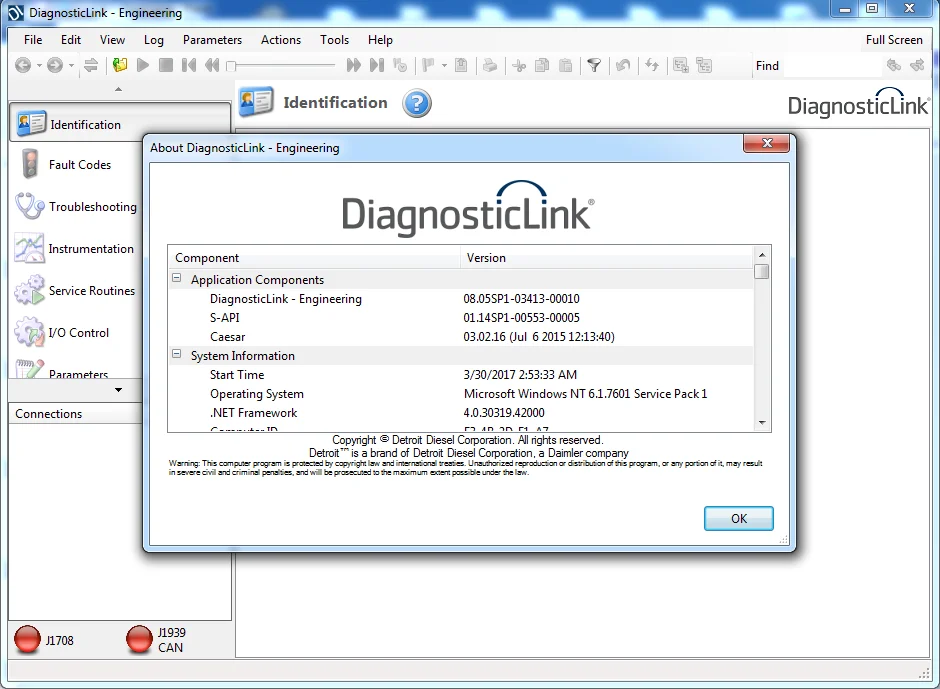Click sidebar scroll-down arrow below Parameters
The width and height of the screenshot is (940, 689).
tap(119, 390)
